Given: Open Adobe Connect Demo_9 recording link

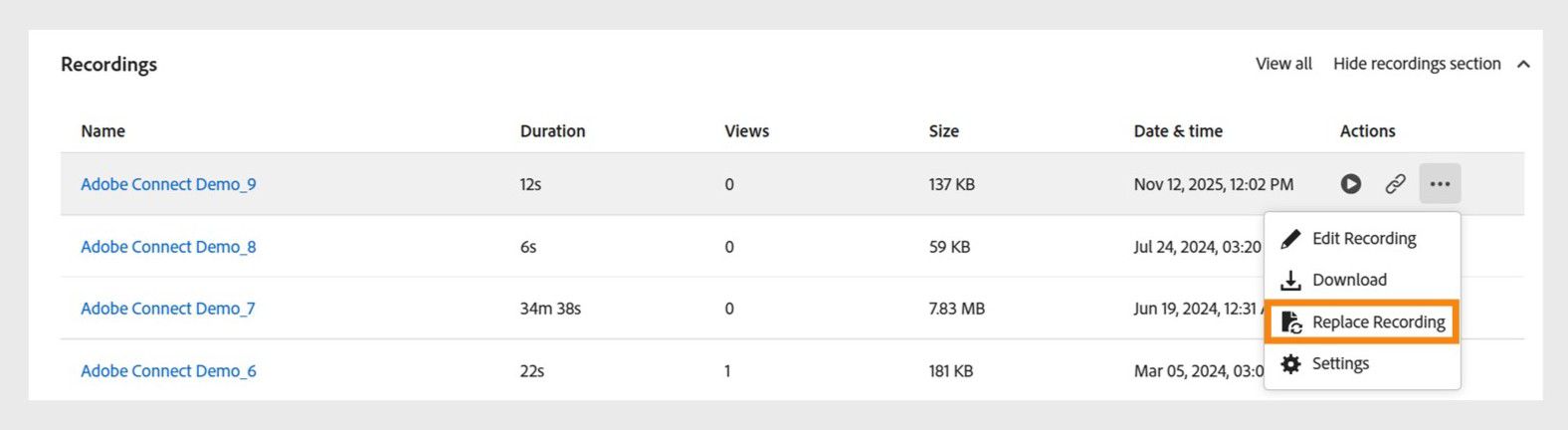Looking at the screenshot, I should (x=168, y=184).
